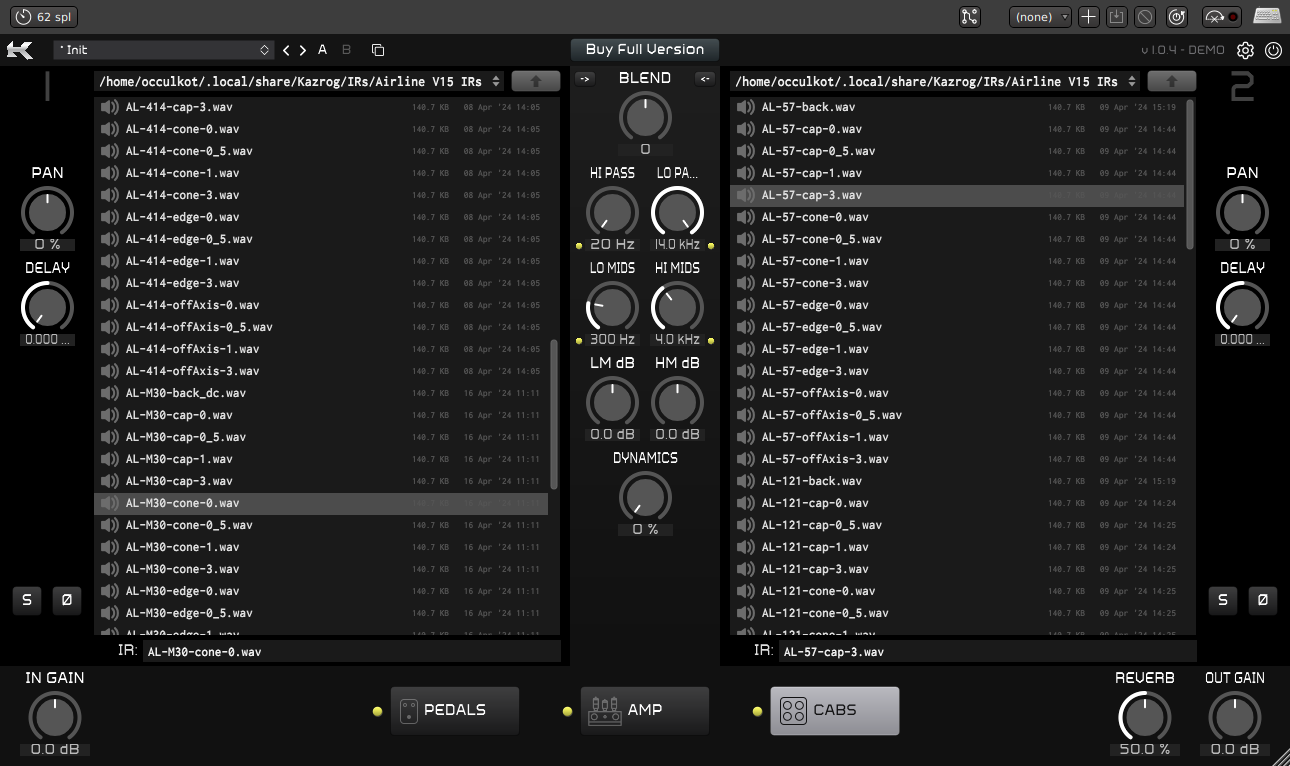Toggle the HI PASS filter enable LED
Screen dimensions: 1290x766
[579, 245]
